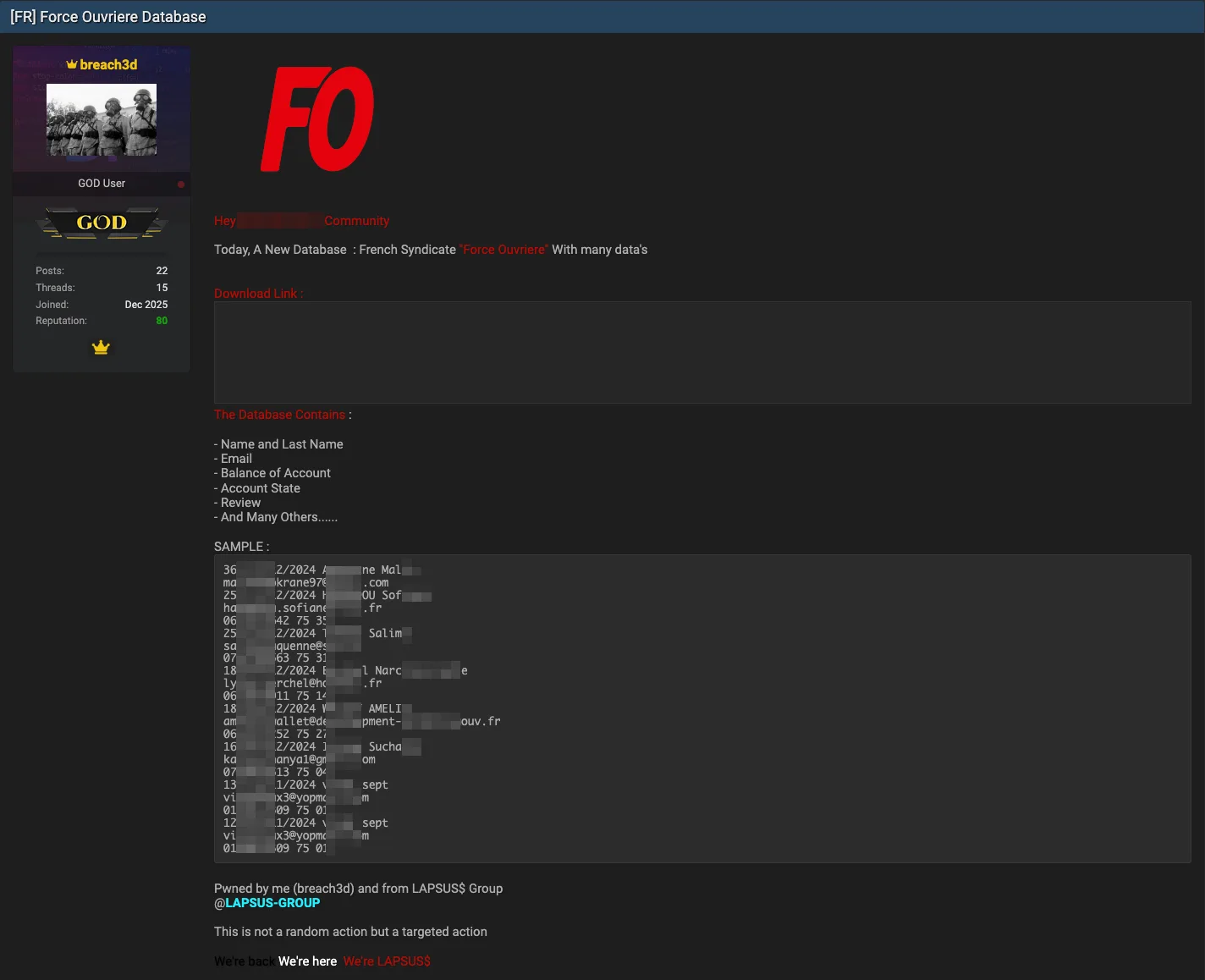Open breach3d's avatar picture
The height and width of the screenshot is (980, 1205).
coord(101,119)
